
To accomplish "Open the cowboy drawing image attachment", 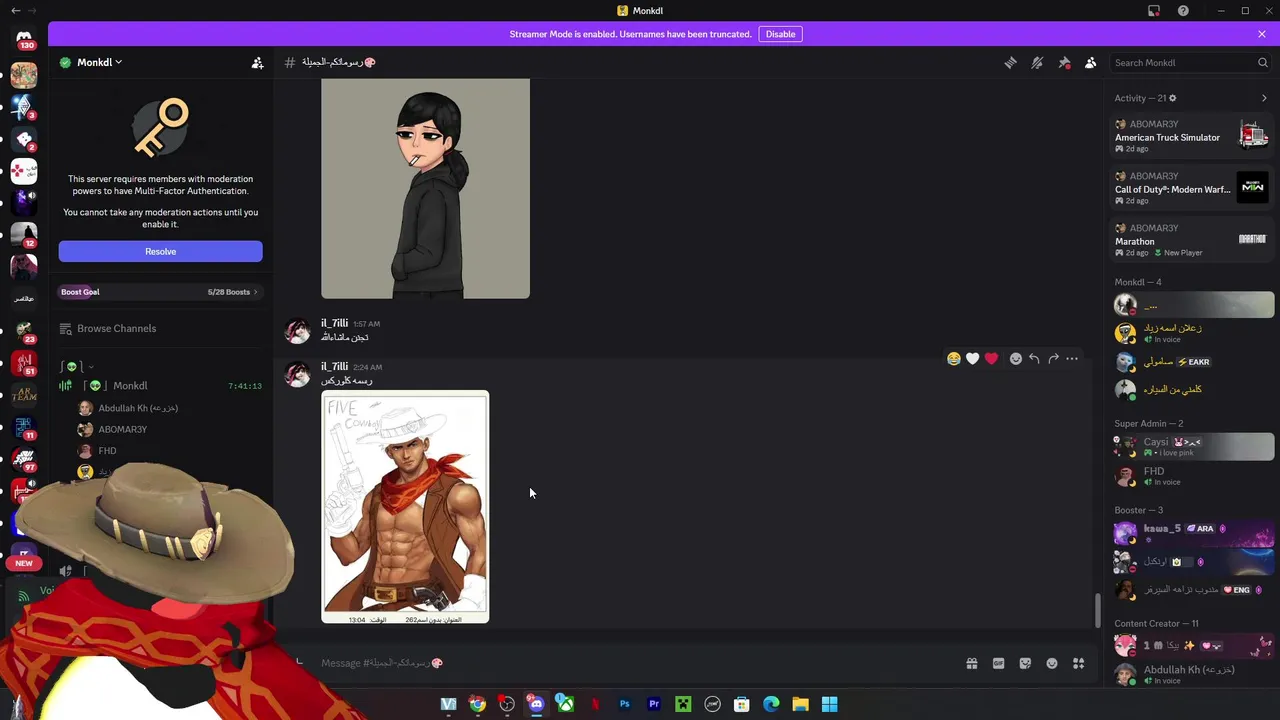I will pyautogui.click(x=405, y=507).
